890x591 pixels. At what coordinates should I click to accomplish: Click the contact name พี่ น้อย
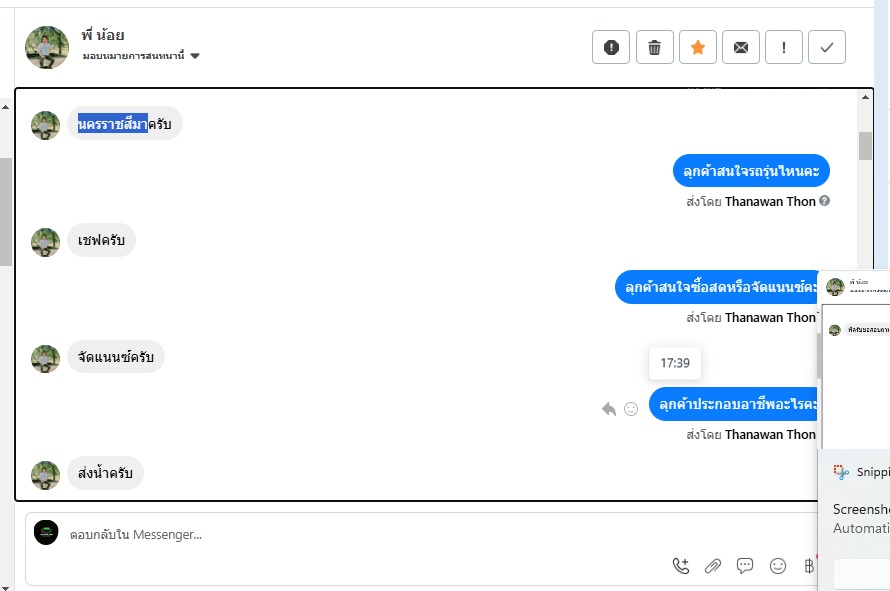(103, 36)
